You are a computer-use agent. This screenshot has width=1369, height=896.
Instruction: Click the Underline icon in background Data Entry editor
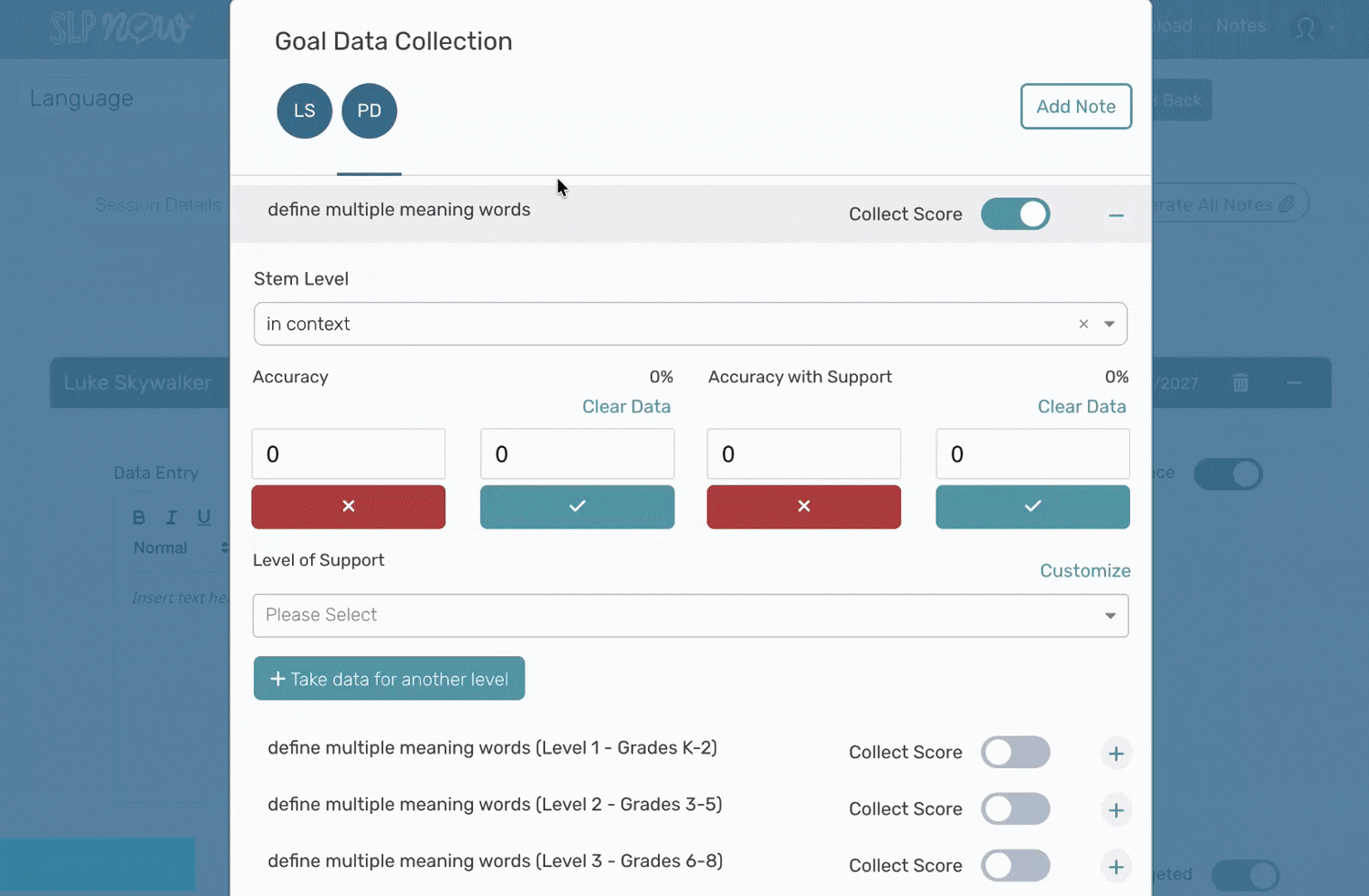tap(204, 517)
